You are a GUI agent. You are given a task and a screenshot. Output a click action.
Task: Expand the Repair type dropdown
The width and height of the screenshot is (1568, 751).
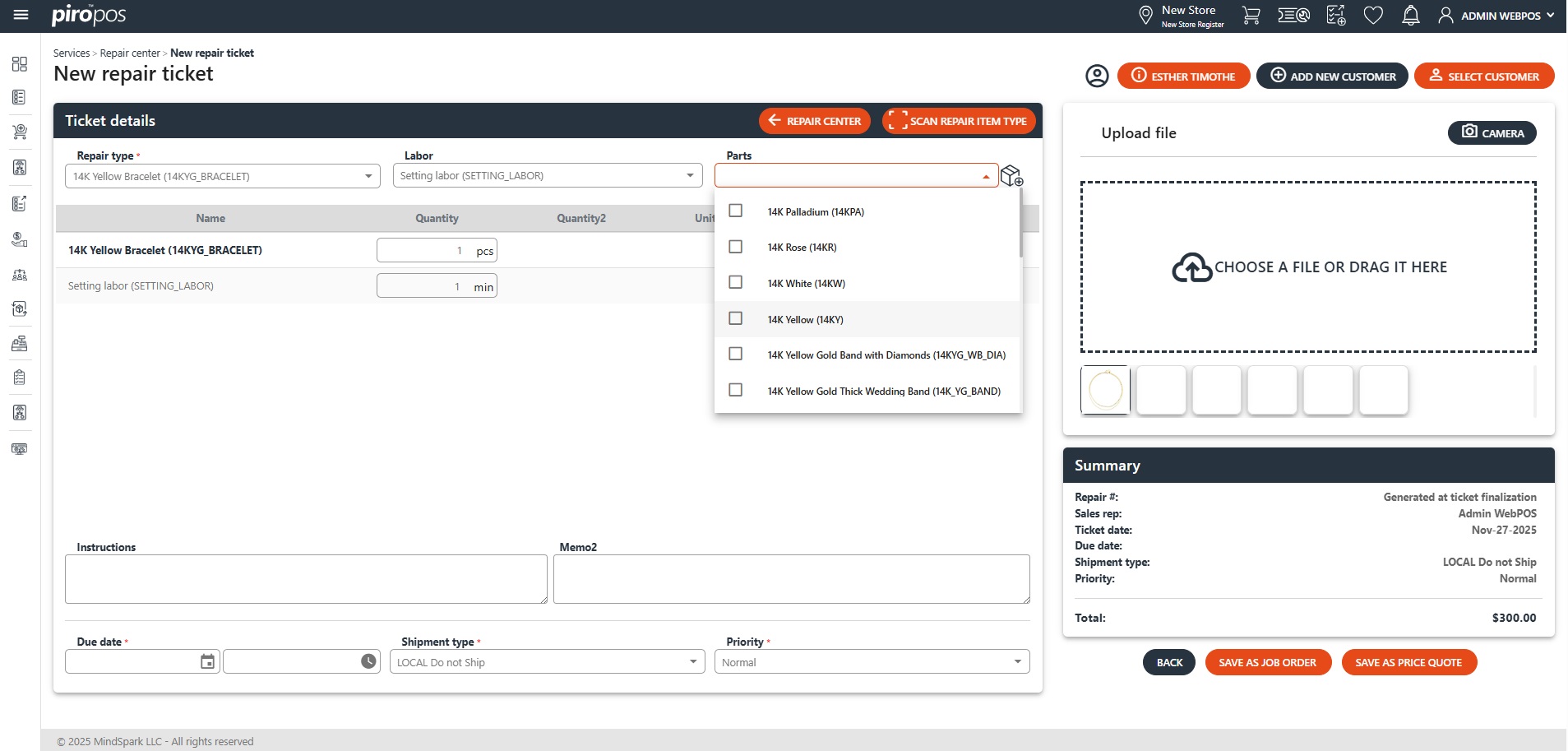pyautogui.click(x=368, y=176)
